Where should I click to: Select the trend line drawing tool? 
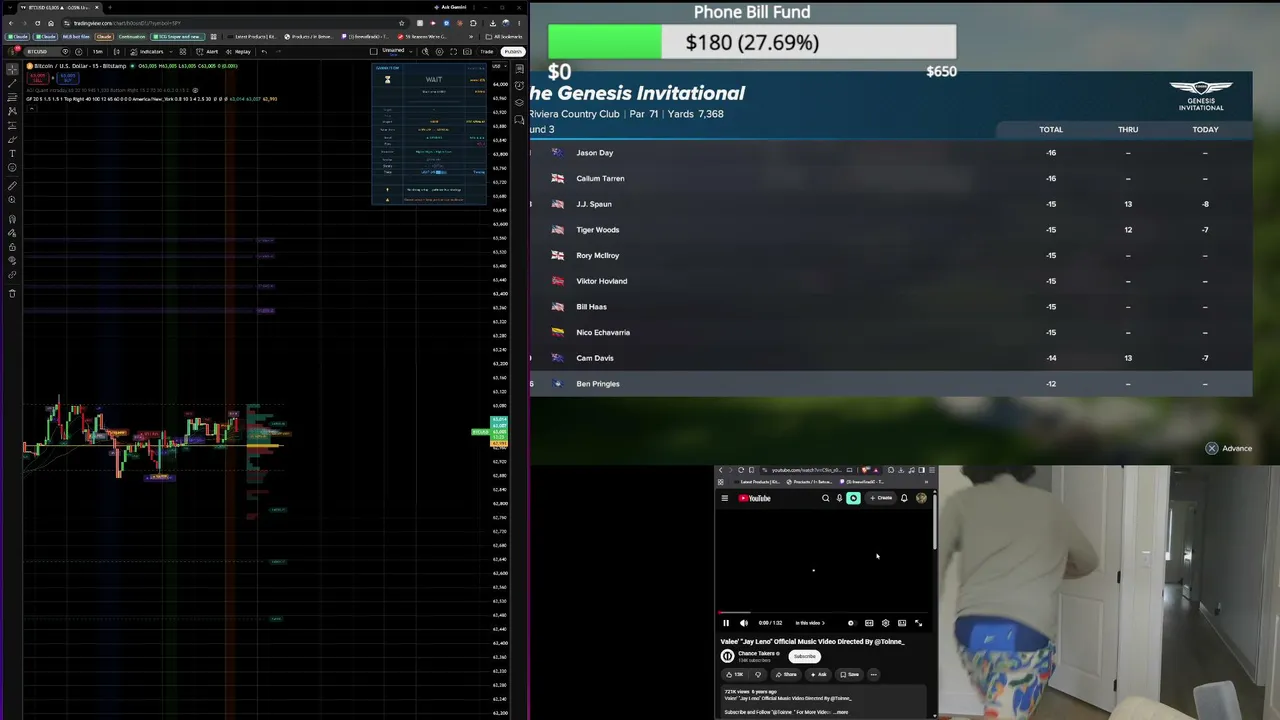[12, 84]
